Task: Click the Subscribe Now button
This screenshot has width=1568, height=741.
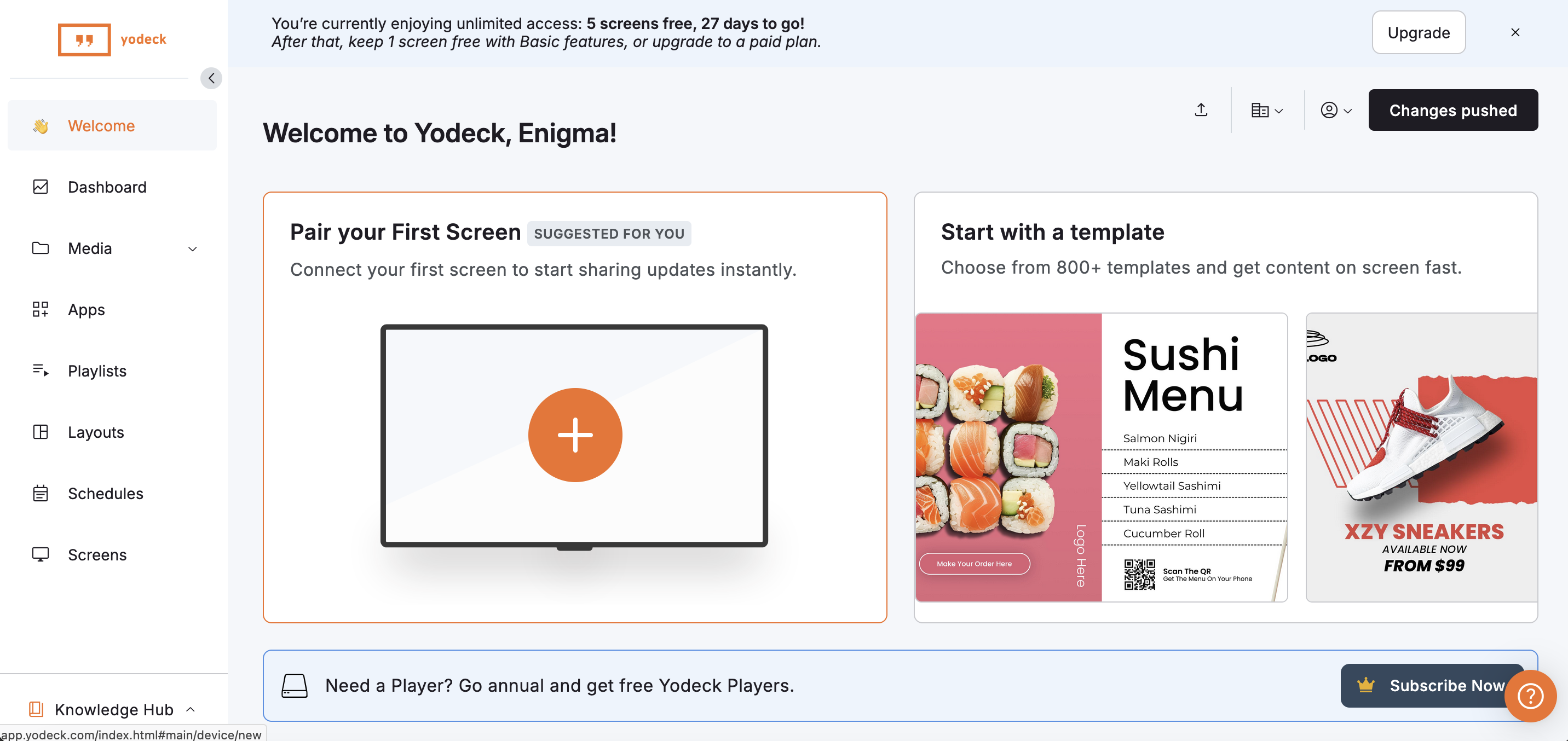Action: click(1432, 685)
